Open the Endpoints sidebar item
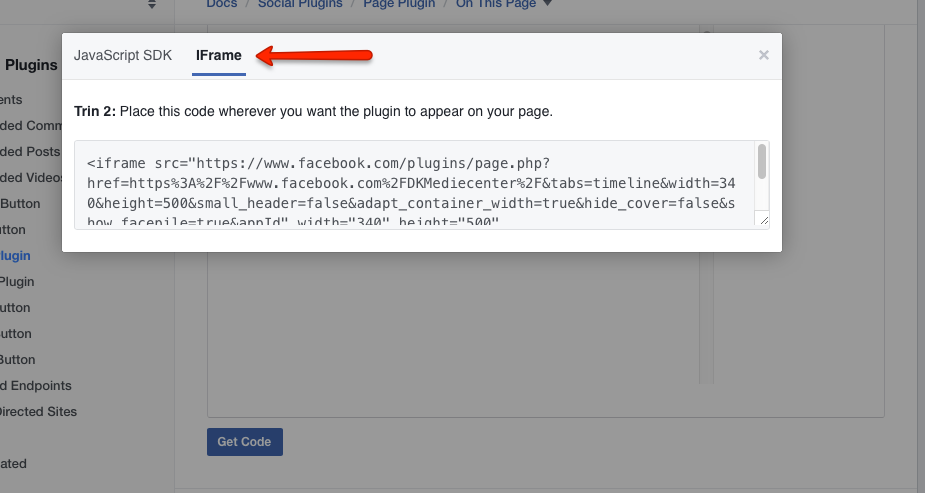 [36, 386]
